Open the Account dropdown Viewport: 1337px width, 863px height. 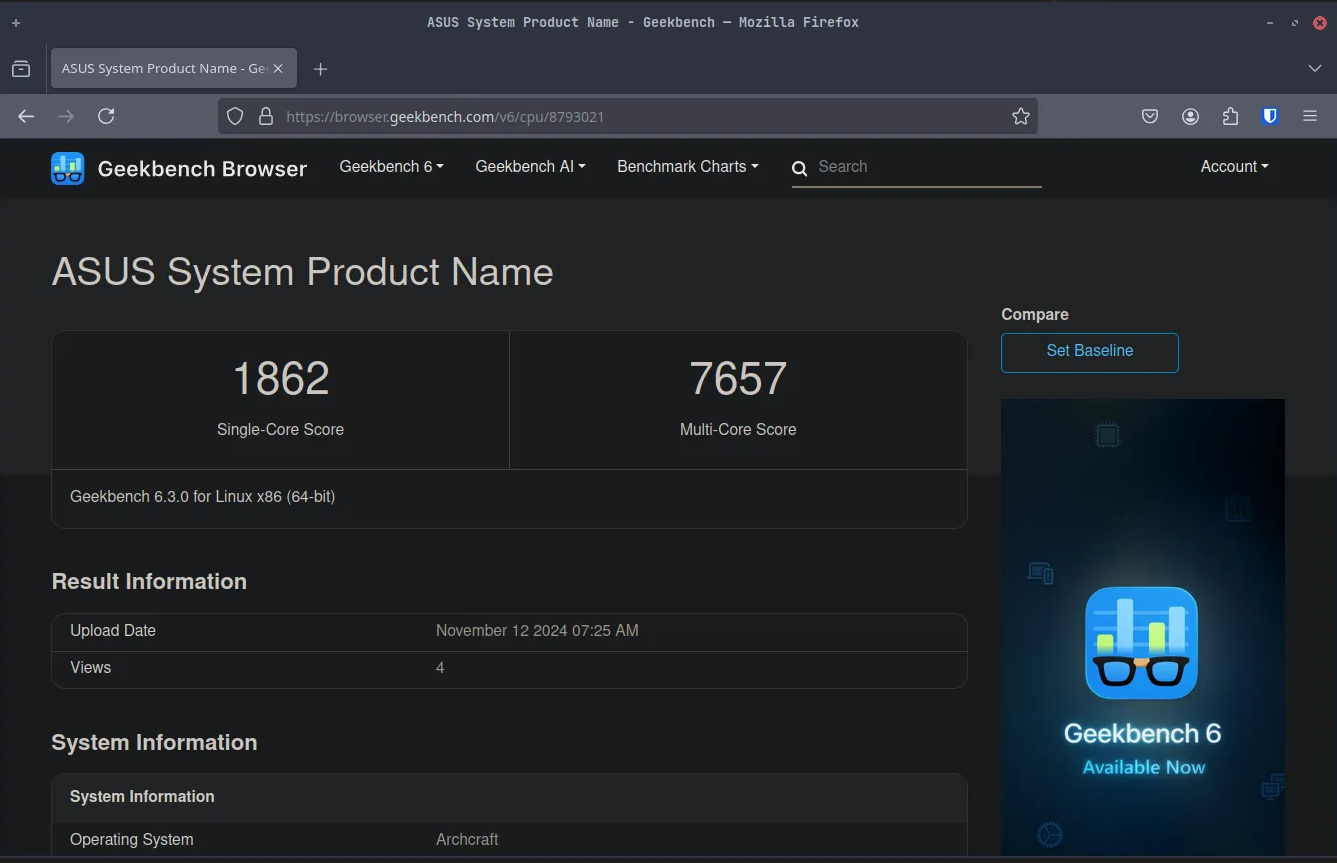click(x=1234, y=167)
